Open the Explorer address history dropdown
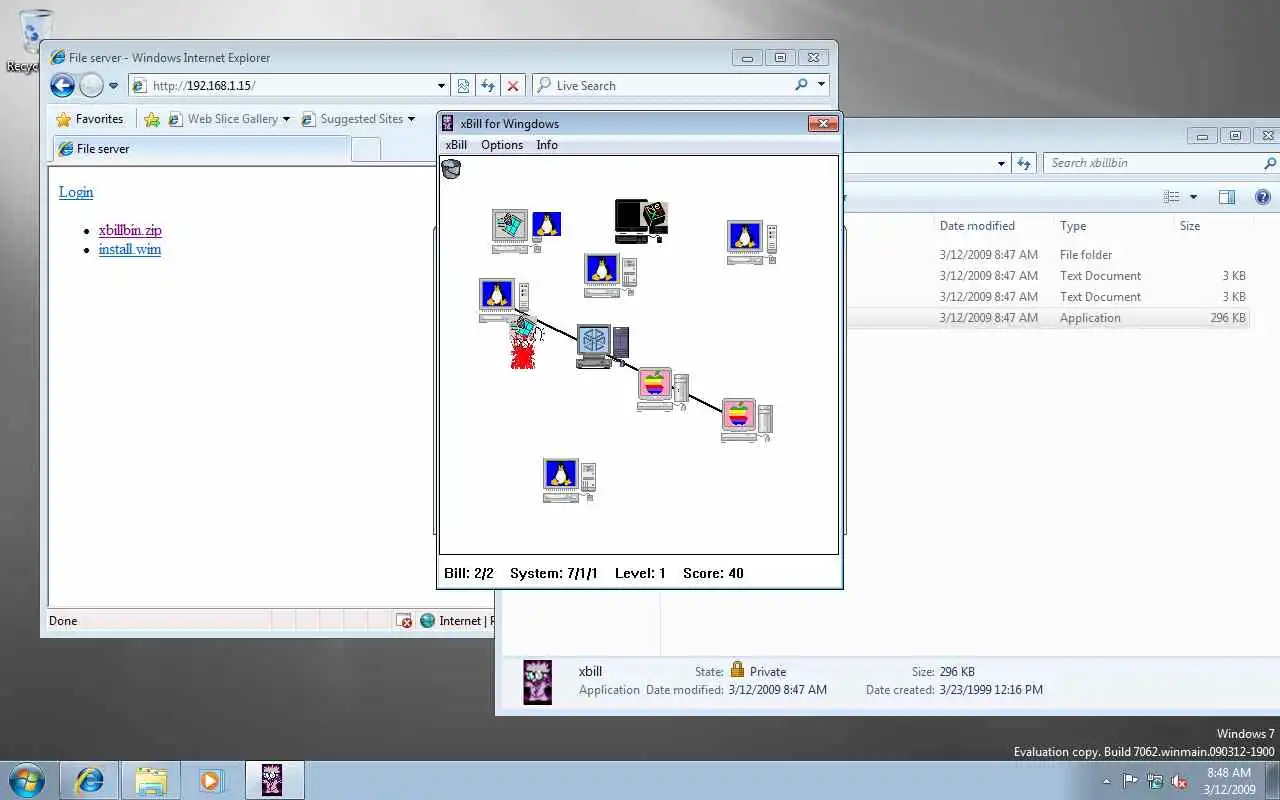 pos(1001,163)
